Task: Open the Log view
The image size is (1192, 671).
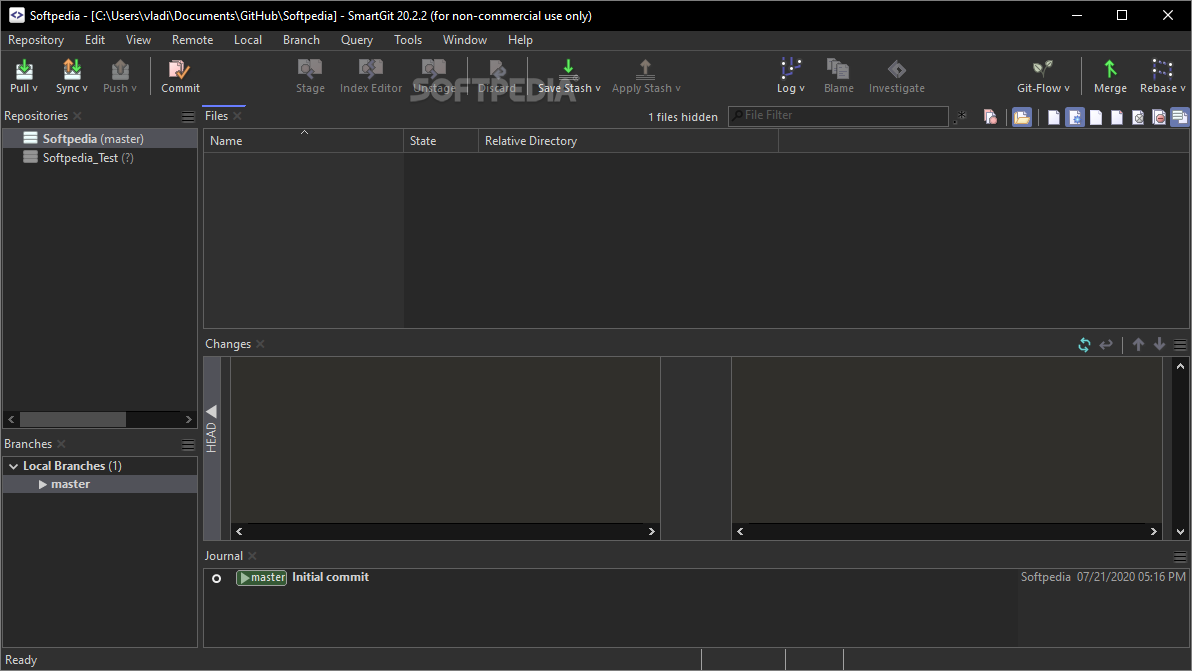Action: pyautogui.click(x=790, y=76)
